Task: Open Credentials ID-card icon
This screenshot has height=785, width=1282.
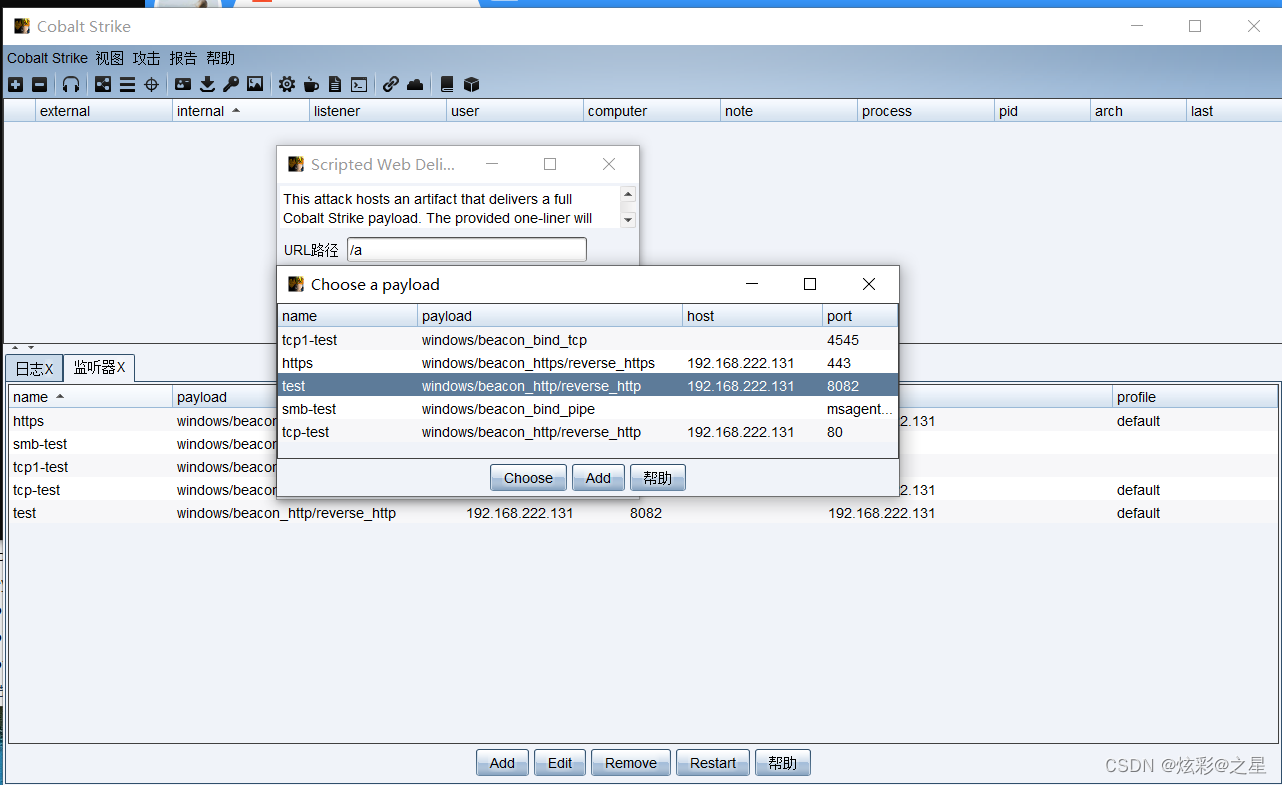Action: (x=183, y=85)
